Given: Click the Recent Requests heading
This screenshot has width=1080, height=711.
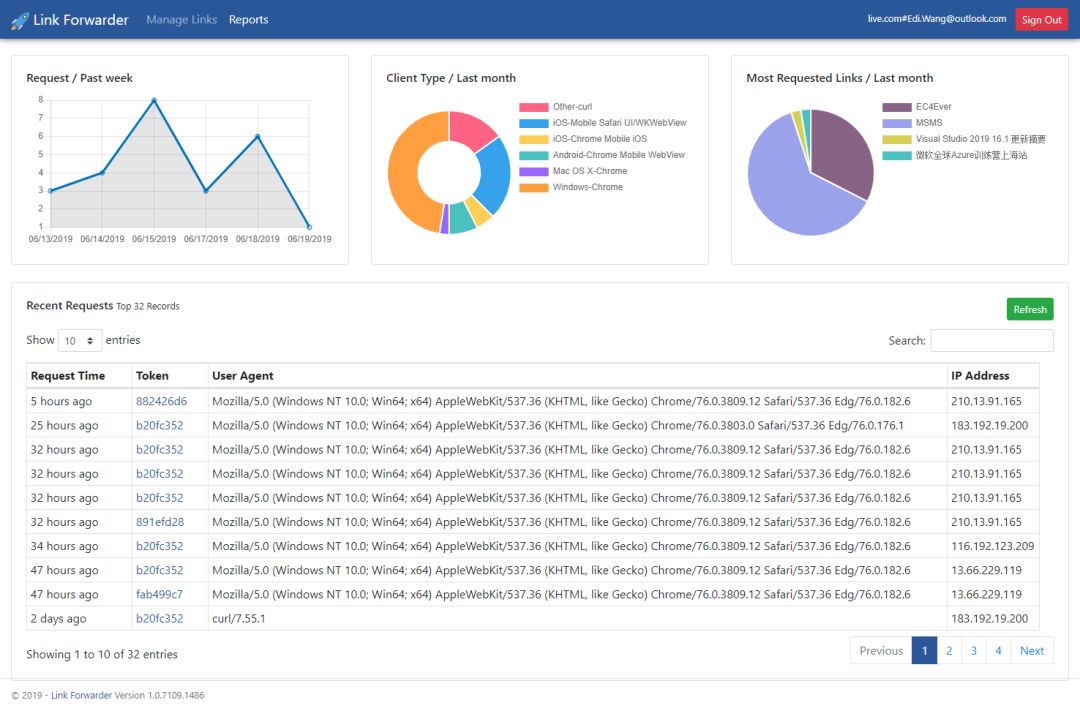Looking at the screenshot, I should click(x=70, y=305).
